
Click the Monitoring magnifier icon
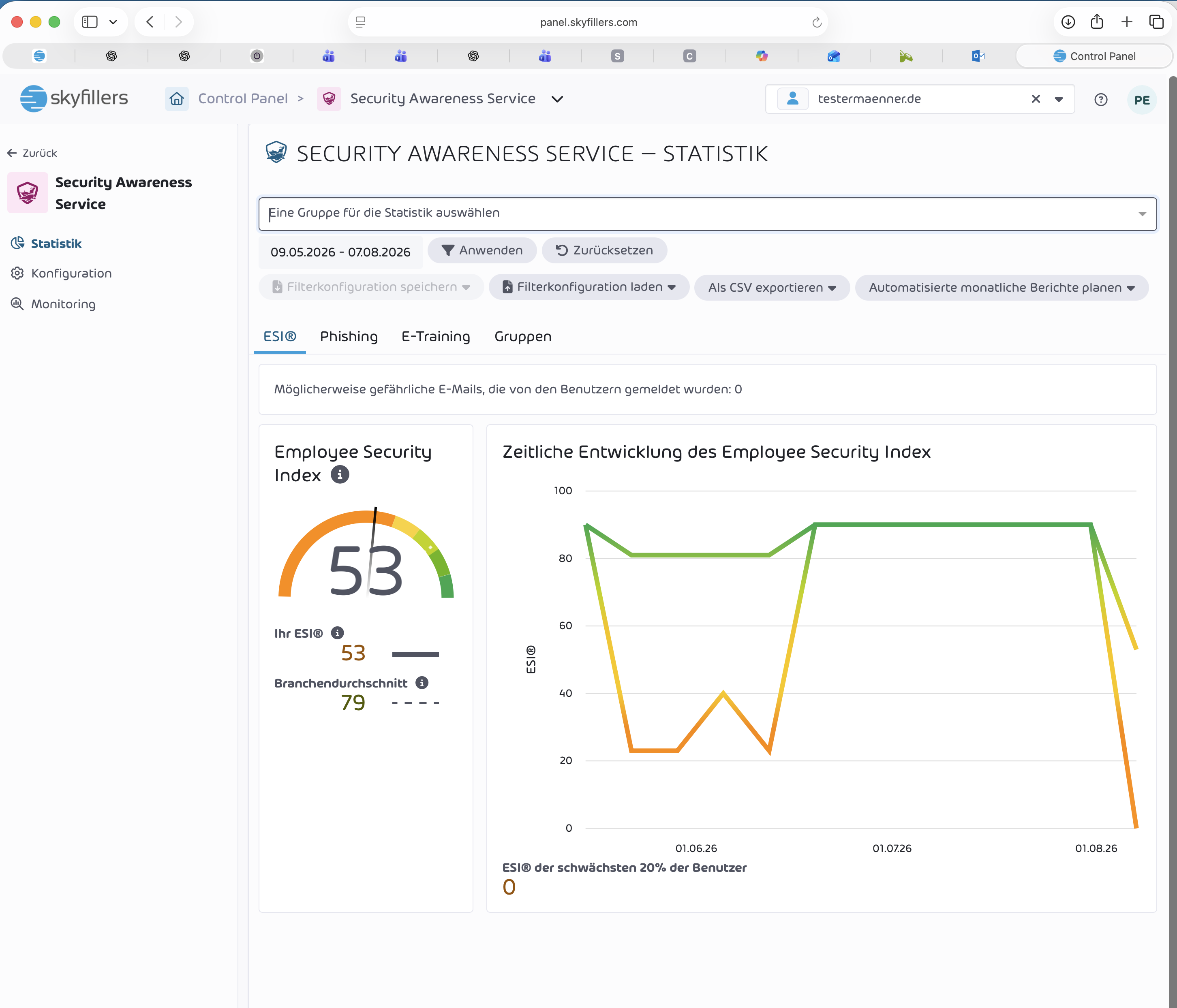pyautogui.click(x=17, y=304)
